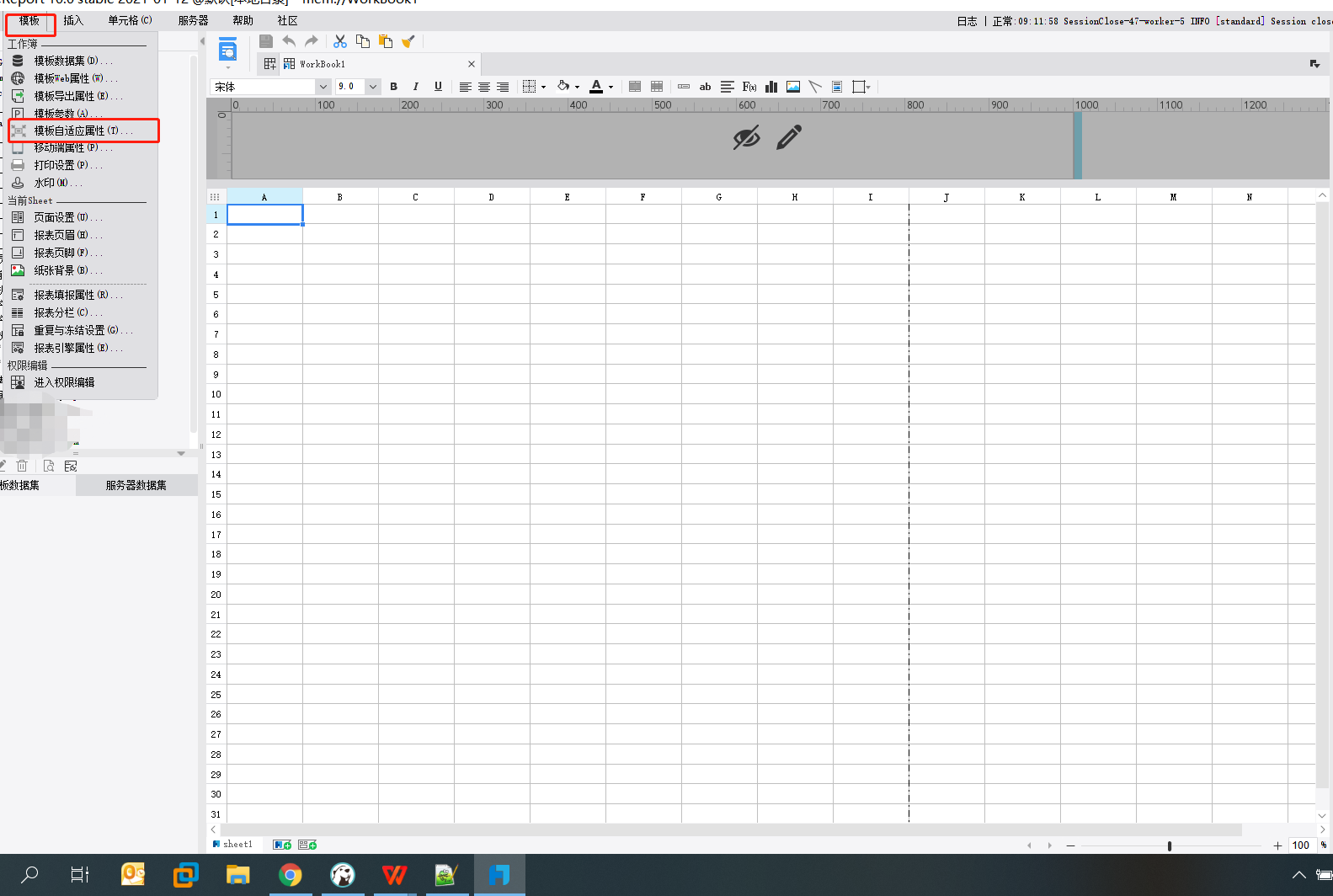Open the 服务器 menu
This screenshot has height=896, width=1333.
tap(193, 20)
